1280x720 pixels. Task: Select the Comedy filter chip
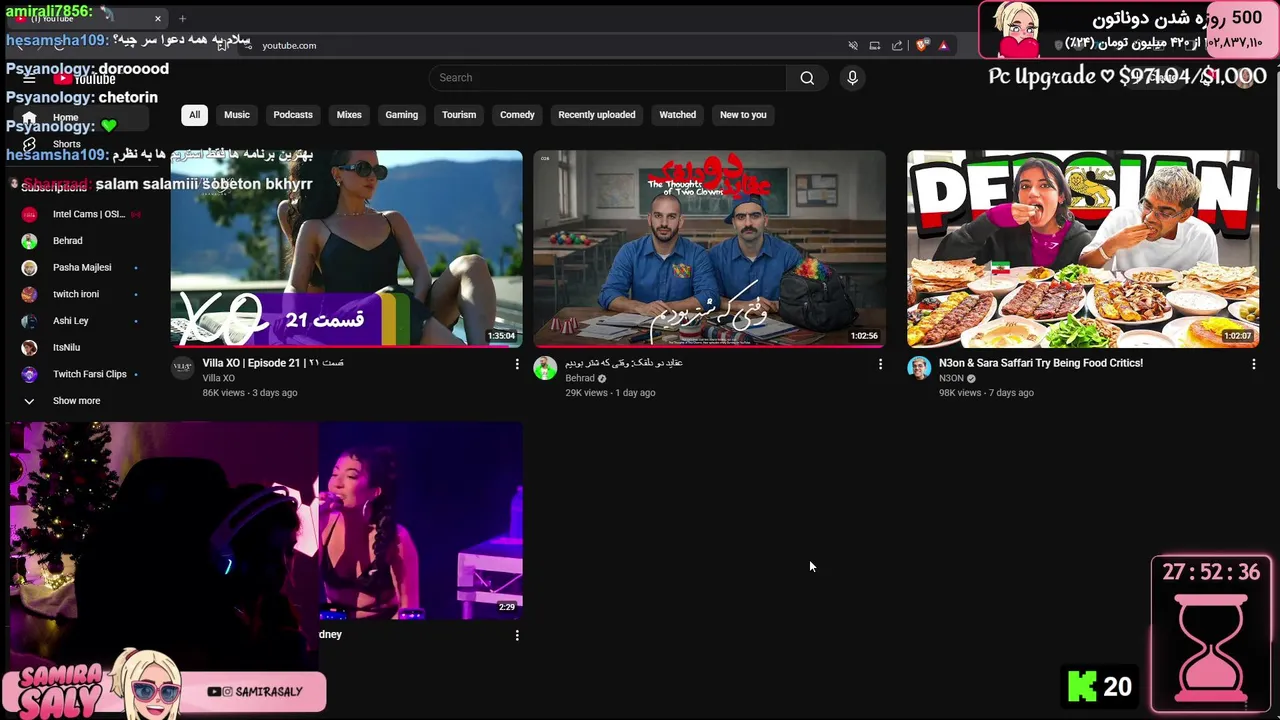tap(517, 115)
